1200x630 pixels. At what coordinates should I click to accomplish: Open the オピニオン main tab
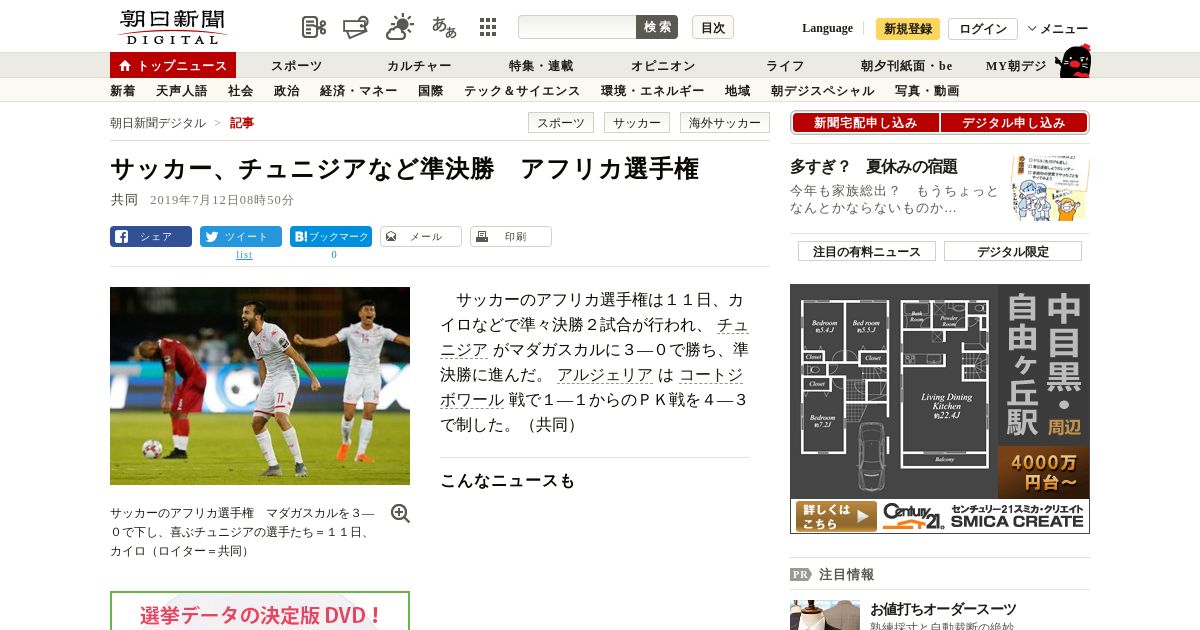coord(663,66)
